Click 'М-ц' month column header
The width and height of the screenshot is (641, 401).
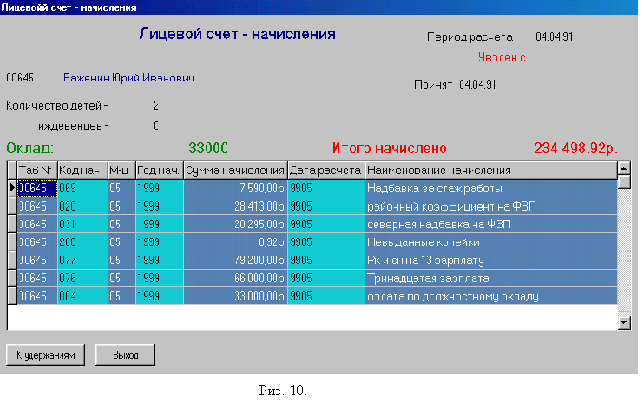121,170
